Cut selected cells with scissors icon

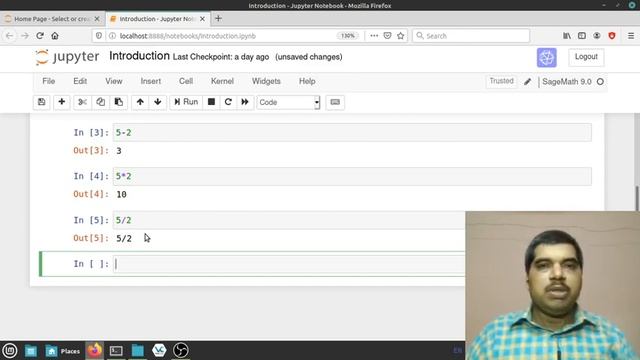pyautogui.click(x=82, y=102)
